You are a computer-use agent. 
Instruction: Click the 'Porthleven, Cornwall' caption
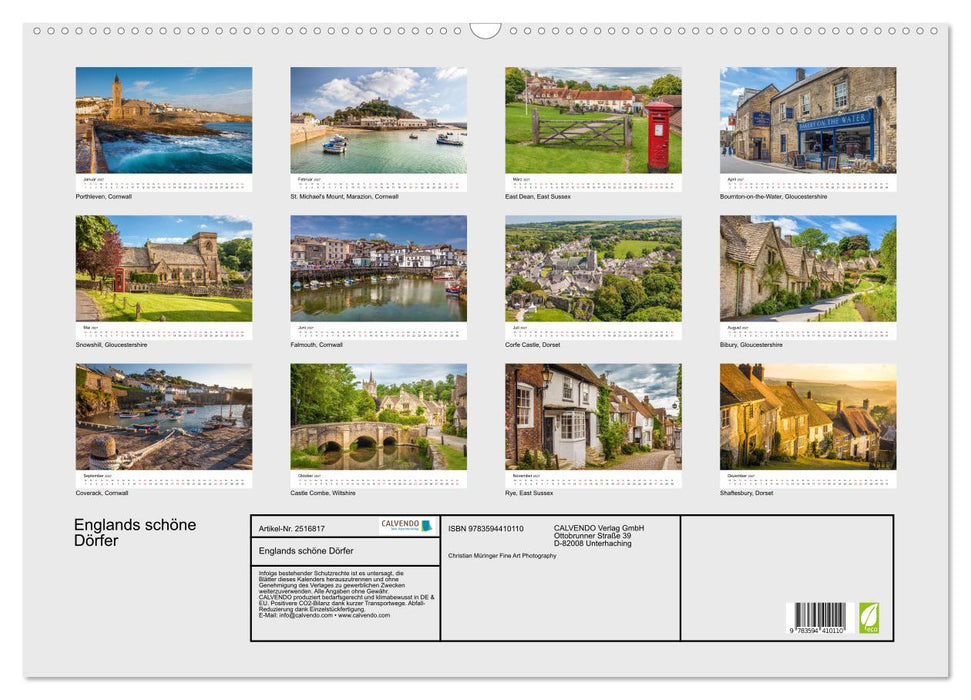click(x=103, y=196)
